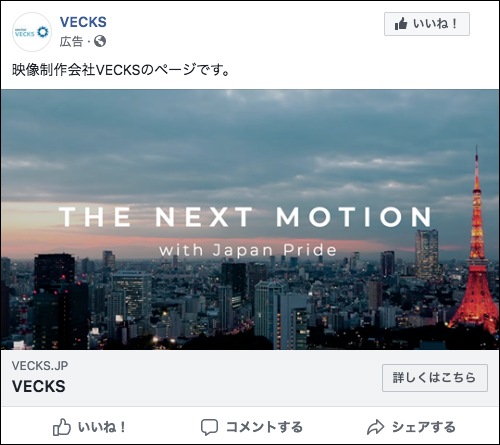500x445 pixels.
Task: Click the THE NEXT MOTION title on the image
Action: pos(246,217)
